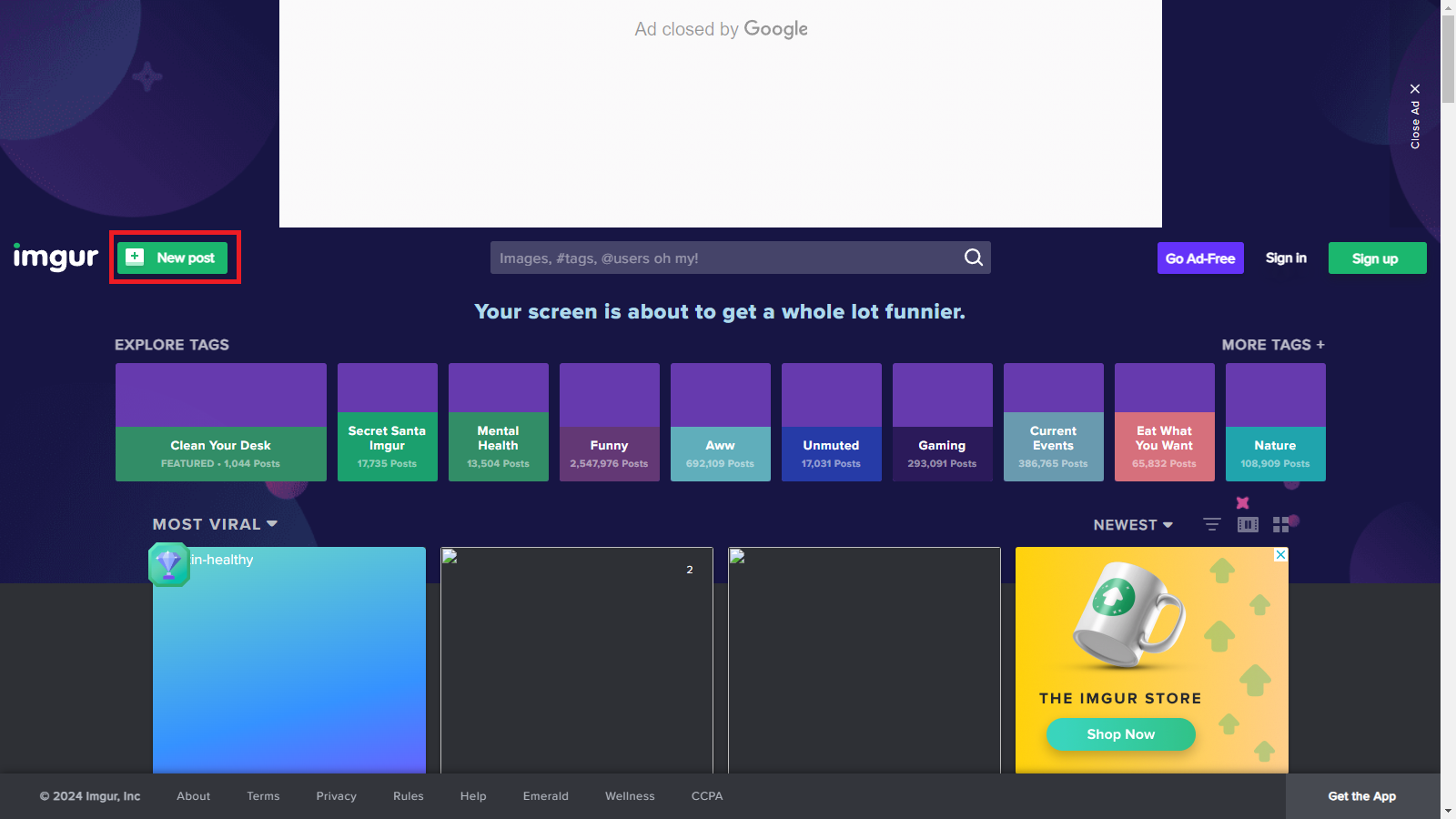The height and width of the screenshot is (819, 1456).
Task: Switch to the filmstrip view icon
Action: [x=1248, y=524]
